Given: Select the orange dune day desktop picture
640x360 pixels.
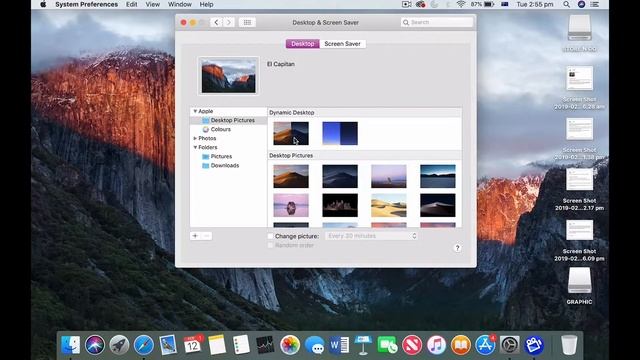Looking at the screenshot, I should pyautogui.click(x=291, y=176).
